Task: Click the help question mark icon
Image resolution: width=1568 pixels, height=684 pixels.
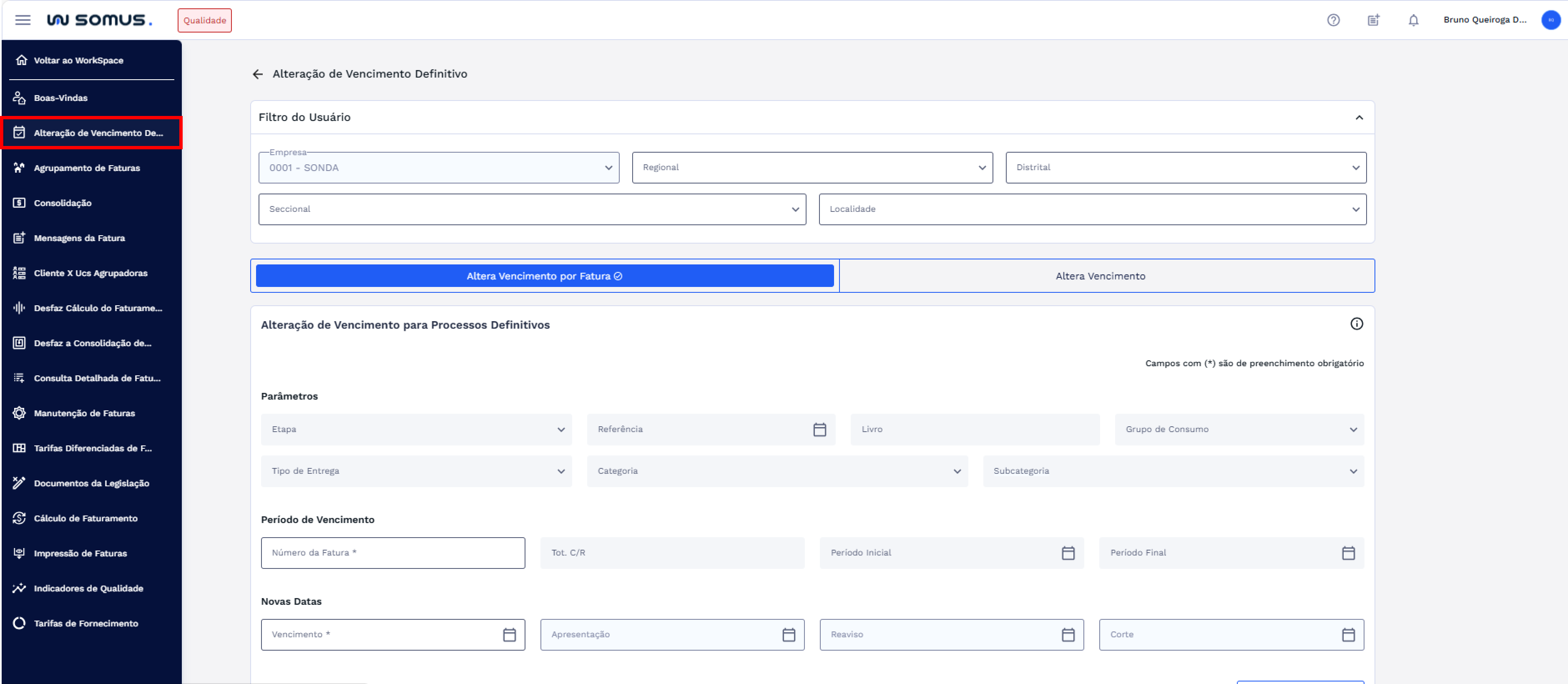Action: pyautogui.click(x=1333, y=20)
